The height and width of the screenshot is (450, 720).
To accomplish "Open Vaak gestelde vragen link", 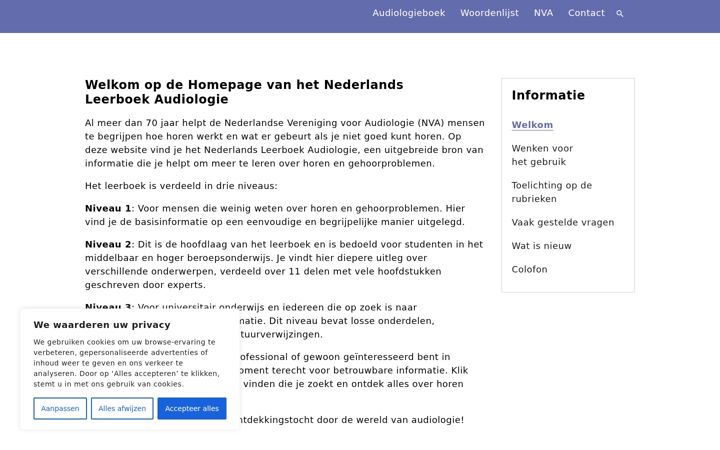I will tap(562, 222).
